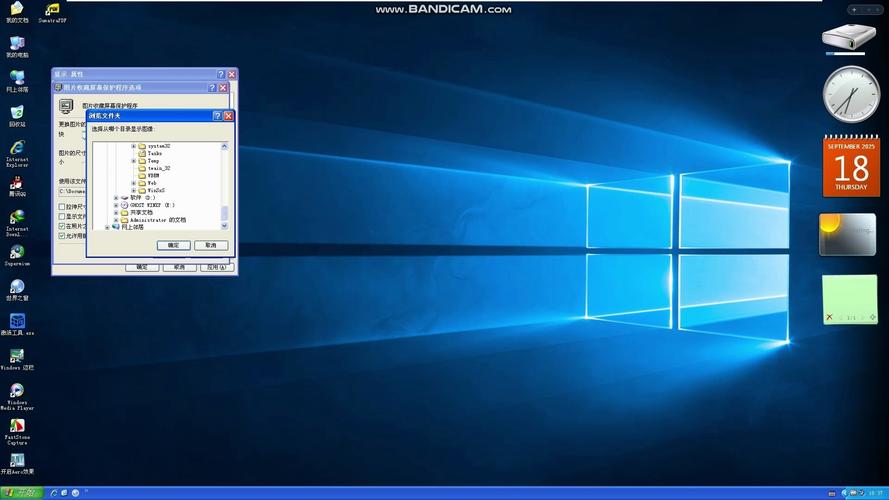Launch SumatraPDF from the desktop
The height and width of the screenshot is (500, 889).
(x=52, y=12)
